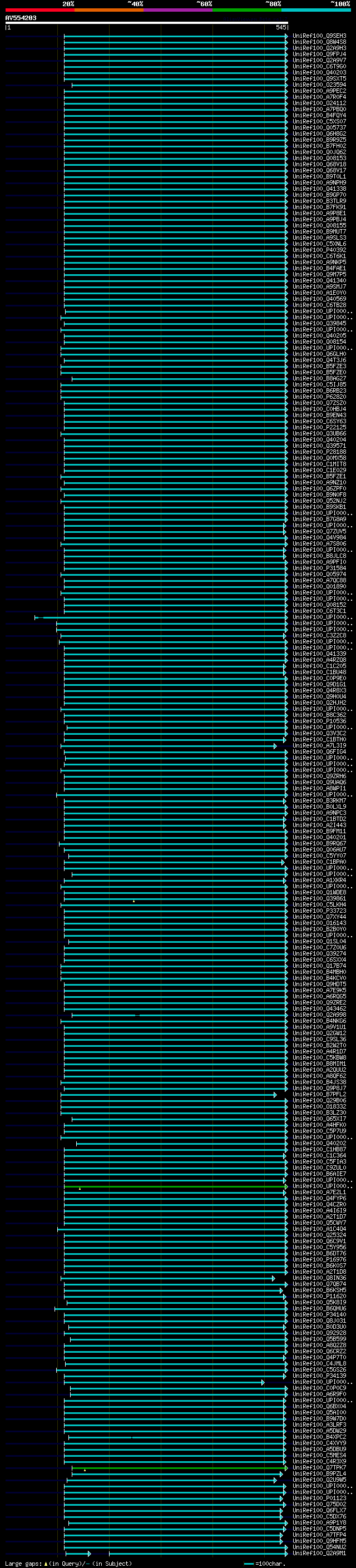356x1568 pixels.
Task: Click UniRef100_Q40201 label
Action: [319, 838]
